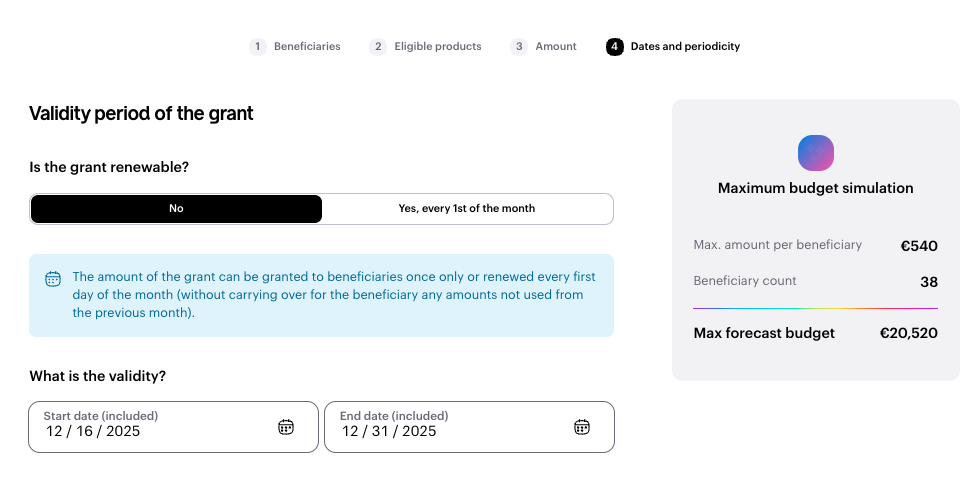
Task: Open the Amount step
Action: (x=556, y=46)
